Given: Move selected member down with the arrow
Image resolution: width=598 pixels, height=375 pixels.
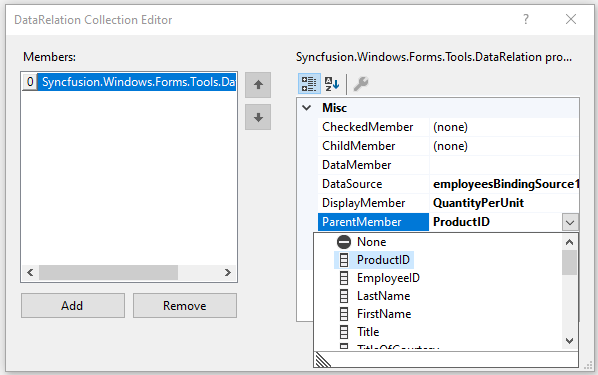Looking at the screenshot, I should 258,117.
